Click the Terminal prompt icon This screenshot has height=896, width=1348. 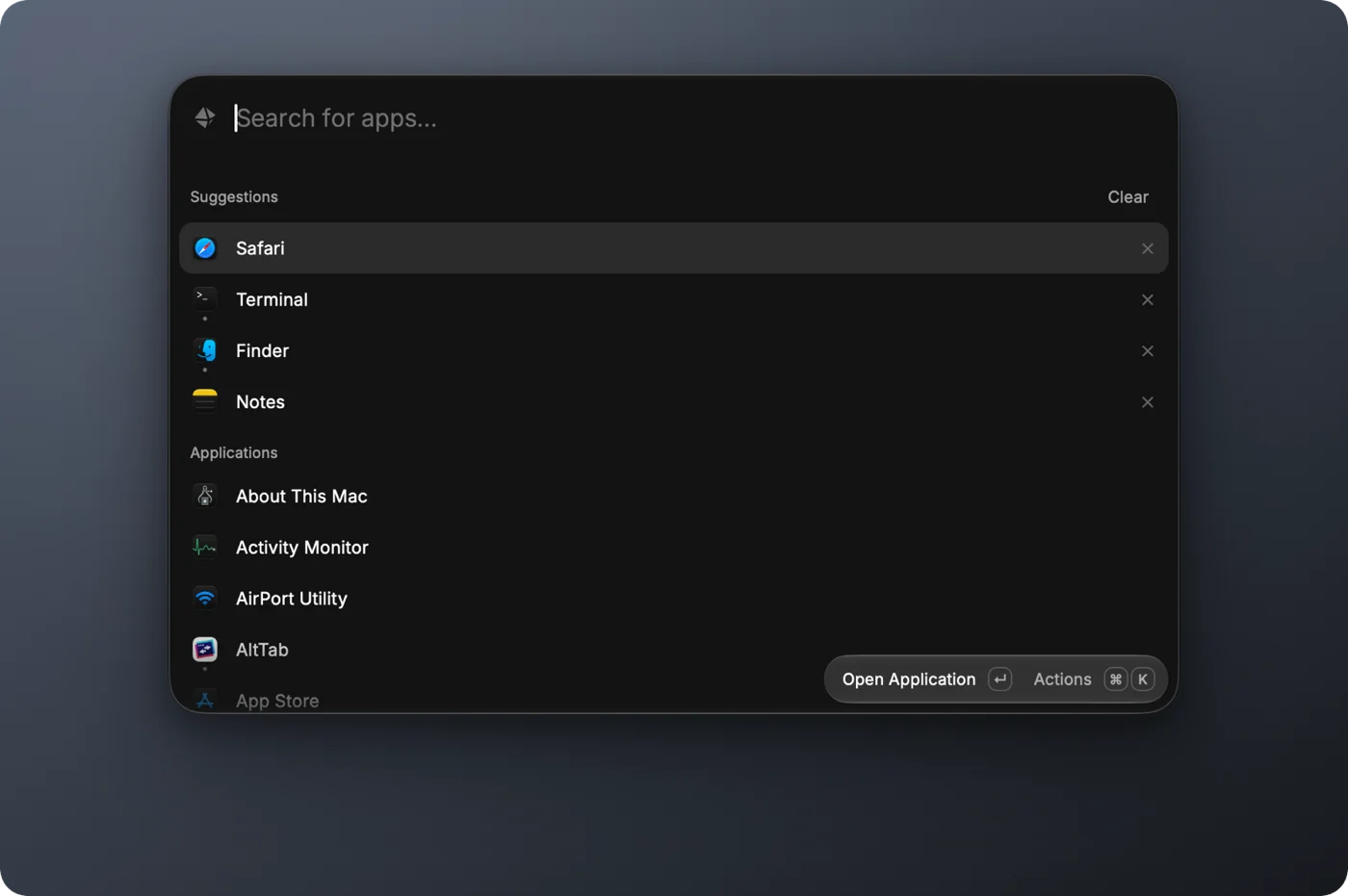[x=205, y=298]
